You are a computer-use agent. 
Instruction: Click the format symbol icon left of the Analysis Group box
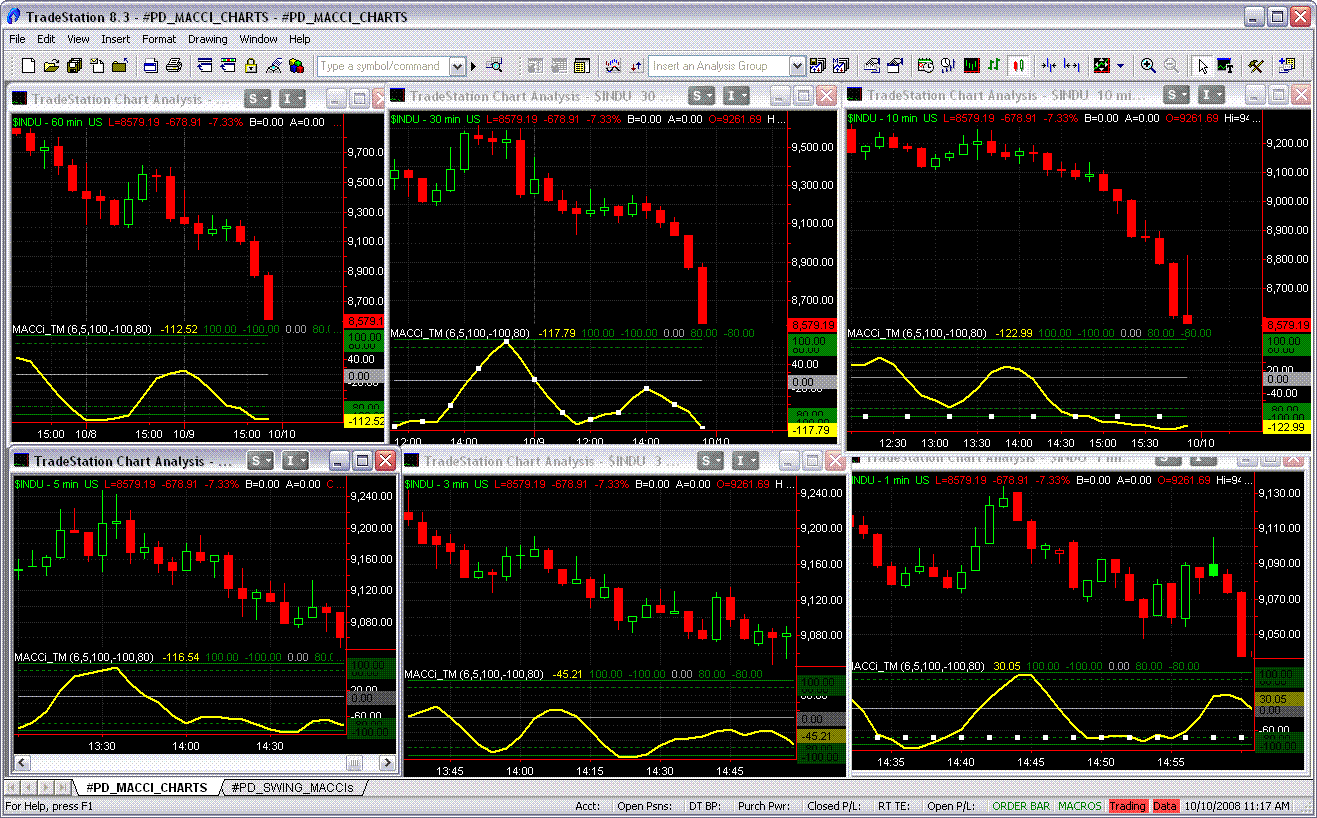(636, 66)
